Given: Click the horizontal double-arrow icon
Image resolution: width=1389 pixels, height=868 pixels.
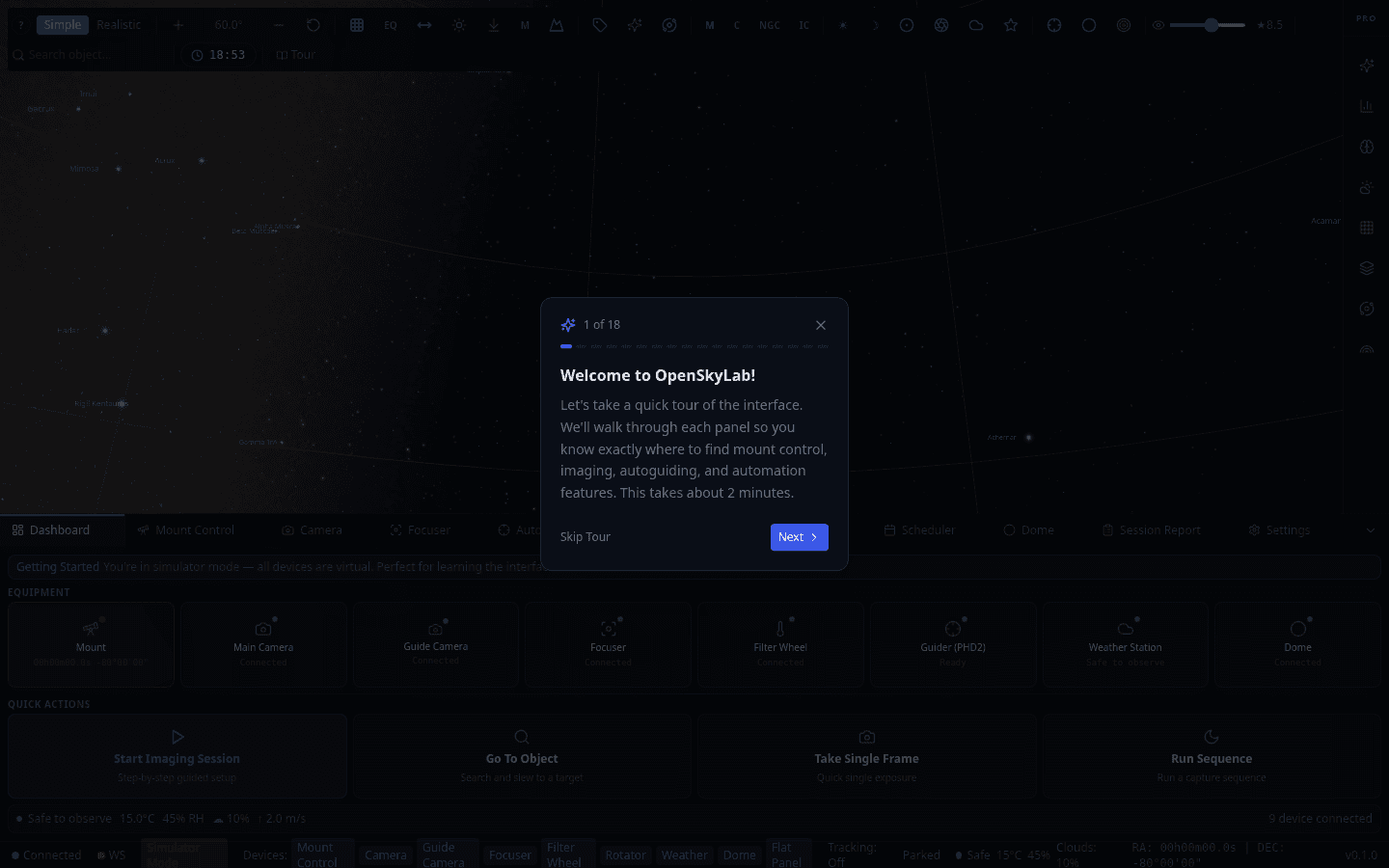Looking at the screenshot, I should click(424, 25).
